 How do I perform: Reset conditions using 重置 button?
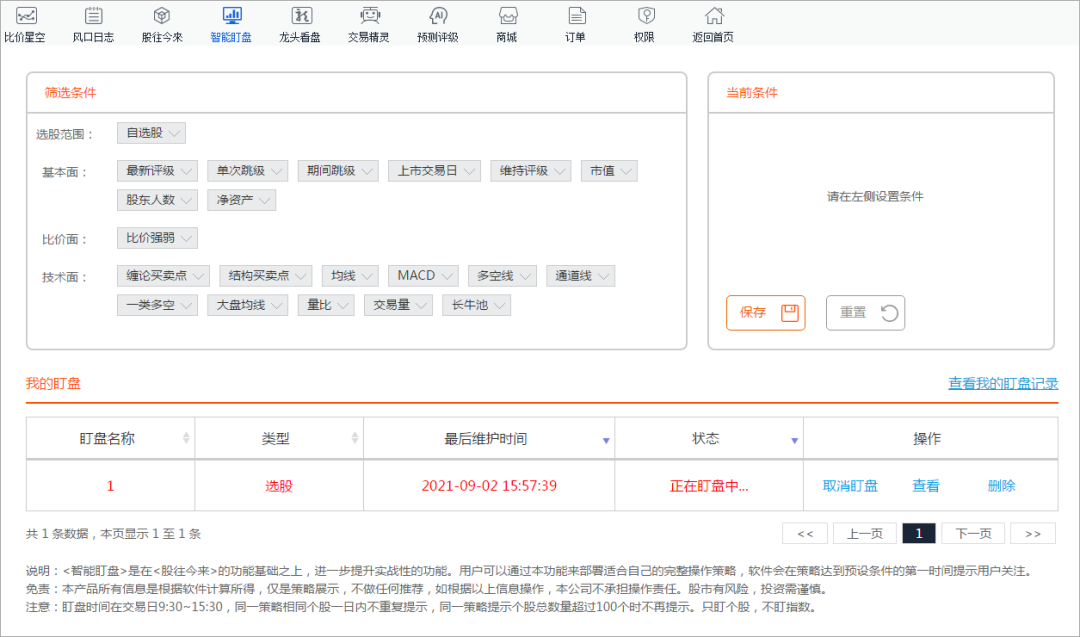pyautogui.click(x=864, y=312)
